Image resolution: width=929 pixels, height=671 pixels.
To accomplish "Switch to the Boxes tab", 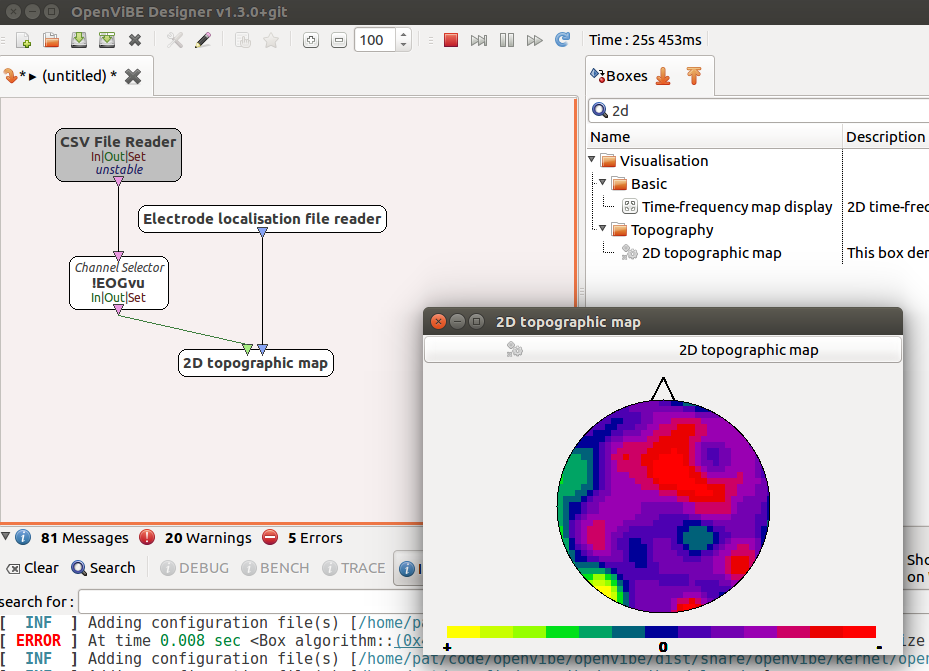I will pos(627,76).
